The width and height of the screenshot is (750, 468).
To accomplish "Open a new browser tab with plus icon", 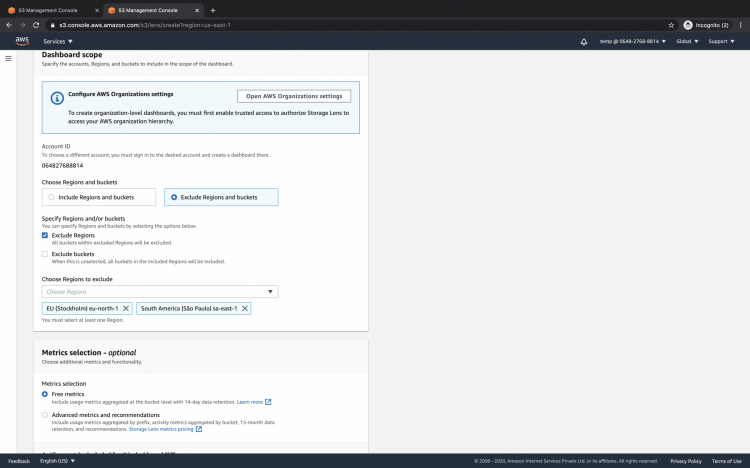I will 213,10.
